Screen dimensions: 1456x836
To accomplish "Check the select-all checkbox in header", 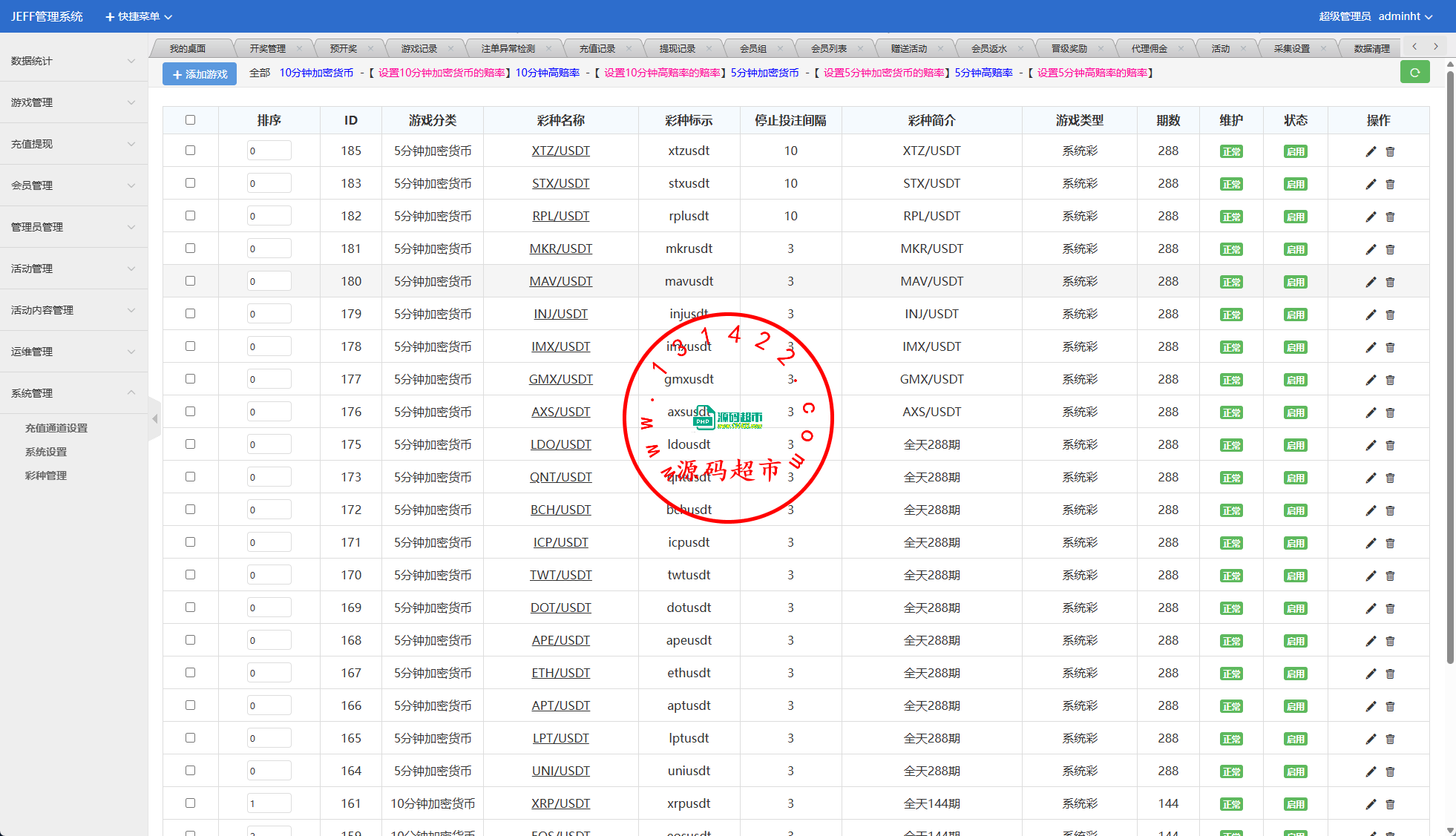I will coord(190,120).
